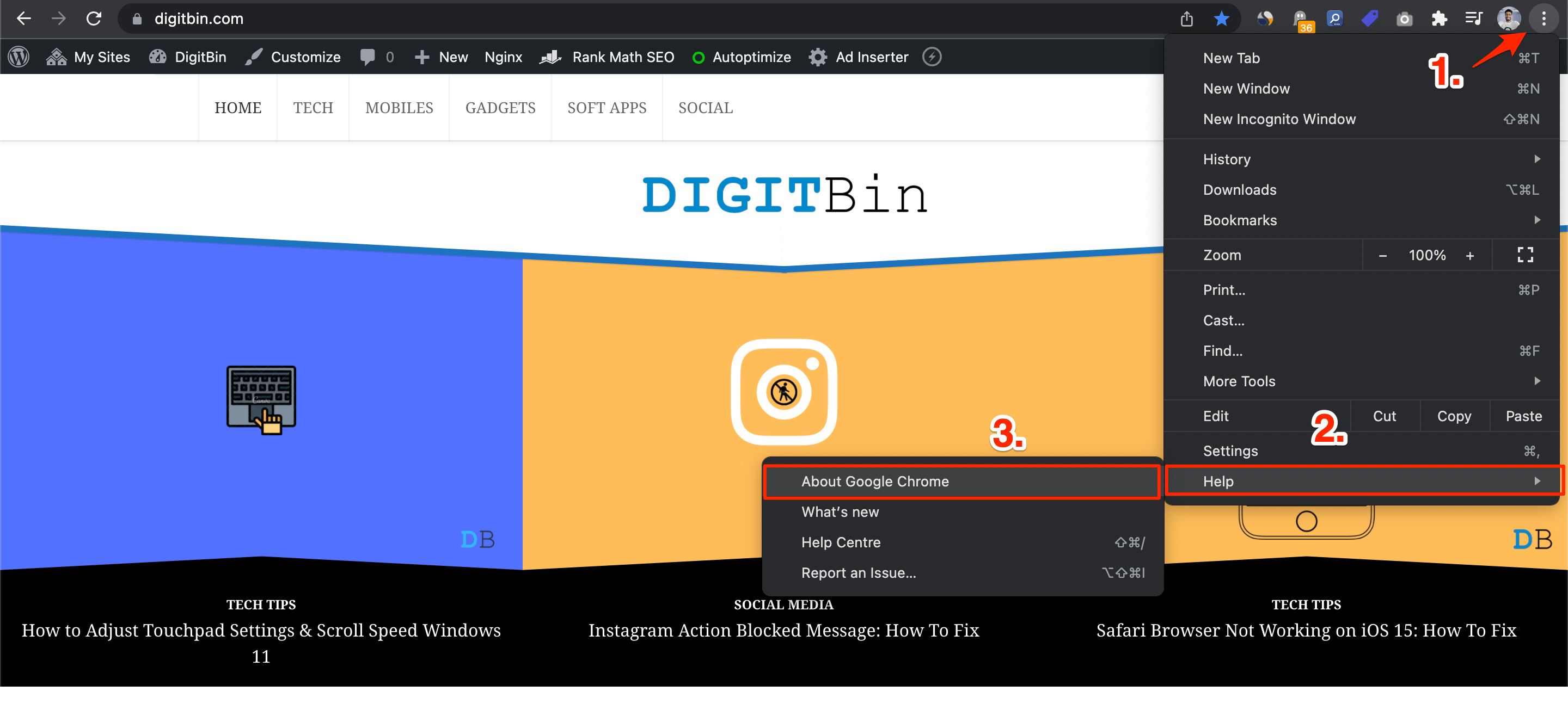Screen dimensions: 1568x716
Task: Click the screen capture/camera icon
Action: [x=1405, y=19]
